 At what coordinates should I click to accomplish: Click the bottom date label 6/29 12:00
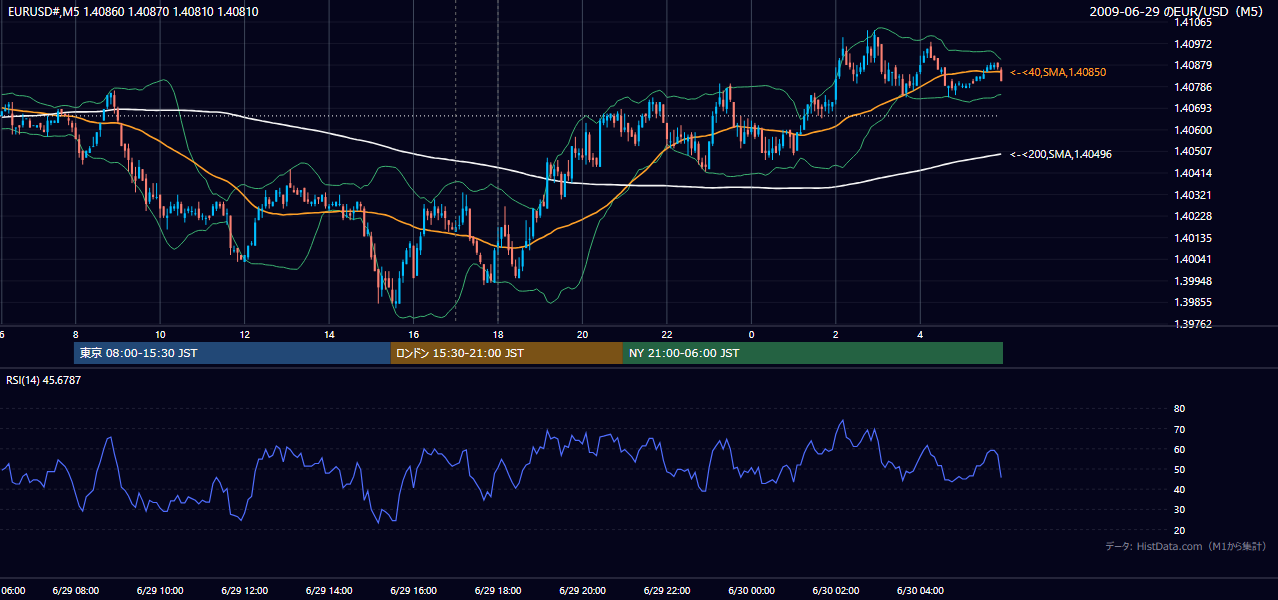coord(245,590)
